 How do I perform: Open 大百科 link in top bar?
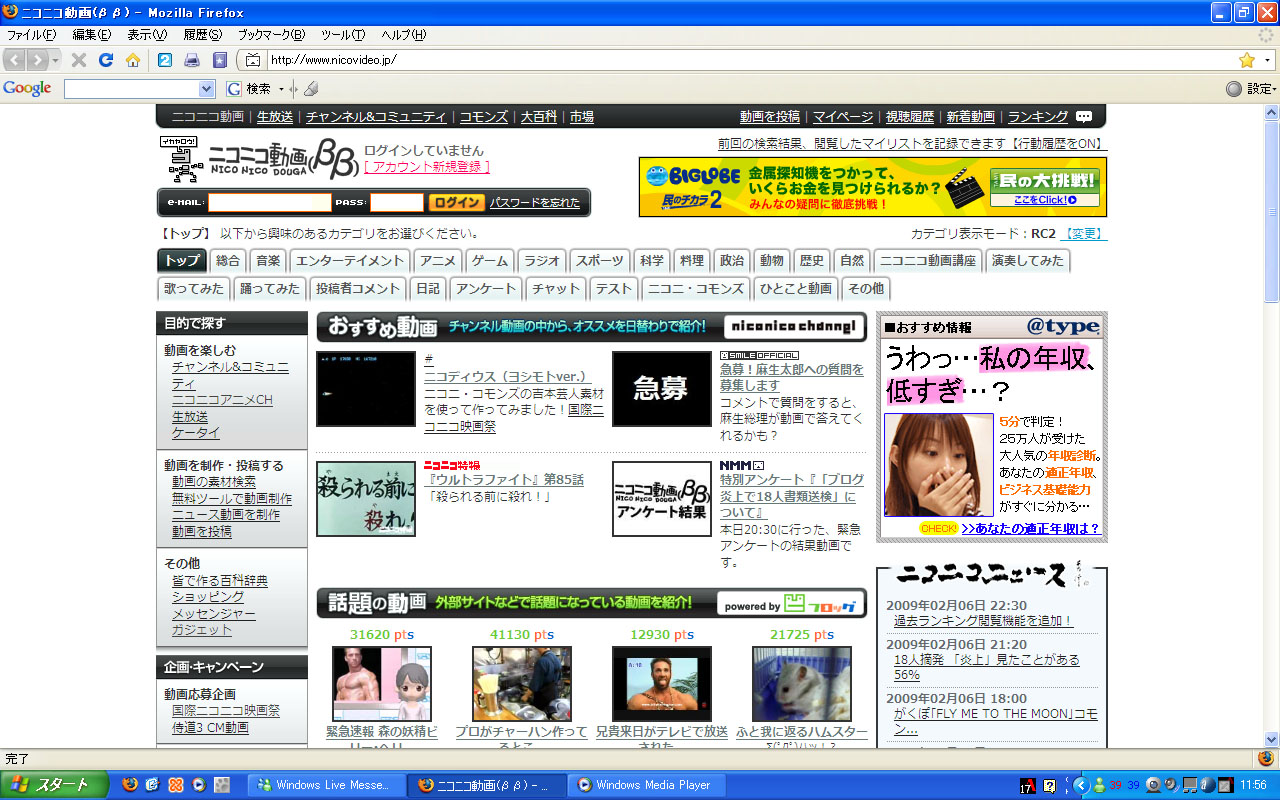[x=539, y=117]
